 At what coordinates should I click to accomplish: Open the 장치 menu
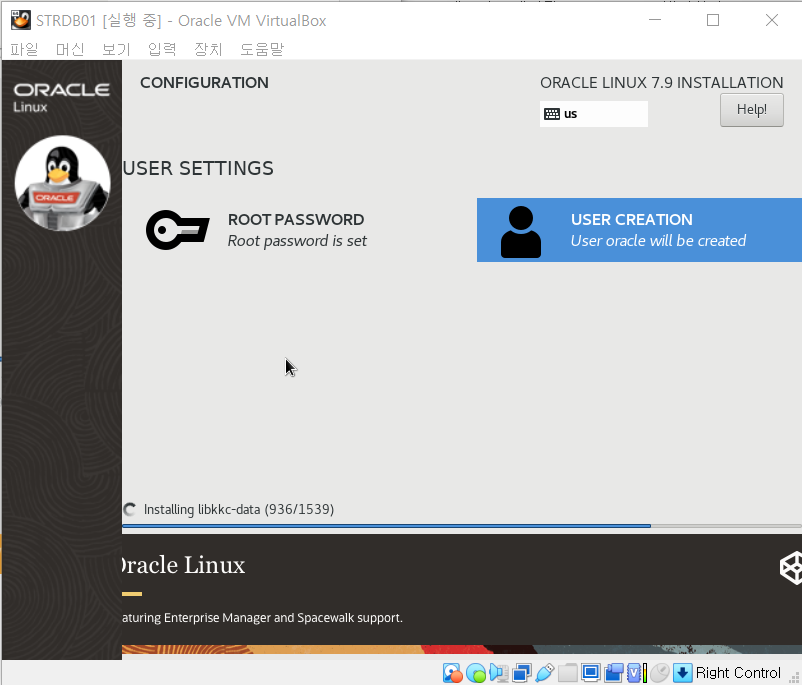click(208, 49)
